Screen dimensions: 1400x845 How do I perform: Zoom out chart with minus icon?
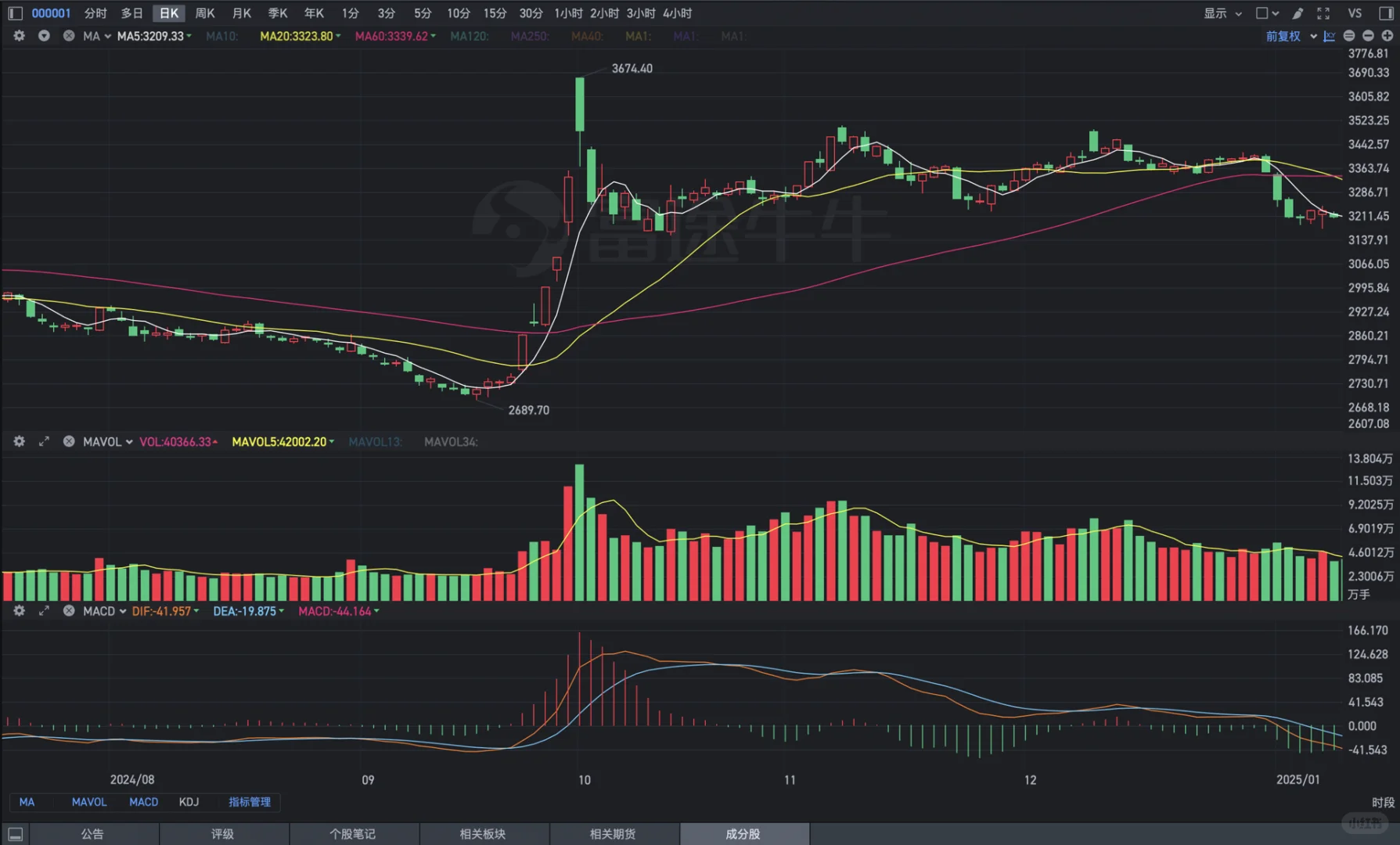(x=1368, y=36)
